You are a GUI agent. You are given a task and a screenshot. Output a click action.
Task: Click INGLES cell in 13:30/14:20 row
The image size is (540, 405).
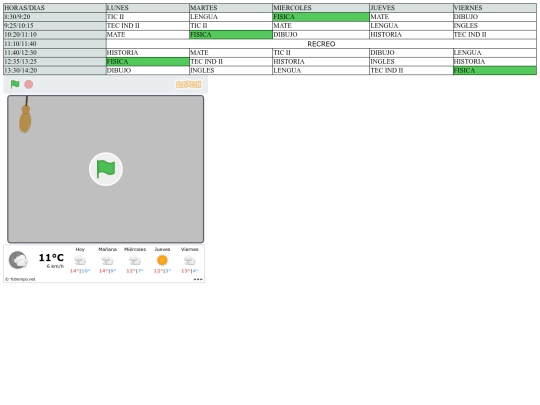[x=231, y=71]
